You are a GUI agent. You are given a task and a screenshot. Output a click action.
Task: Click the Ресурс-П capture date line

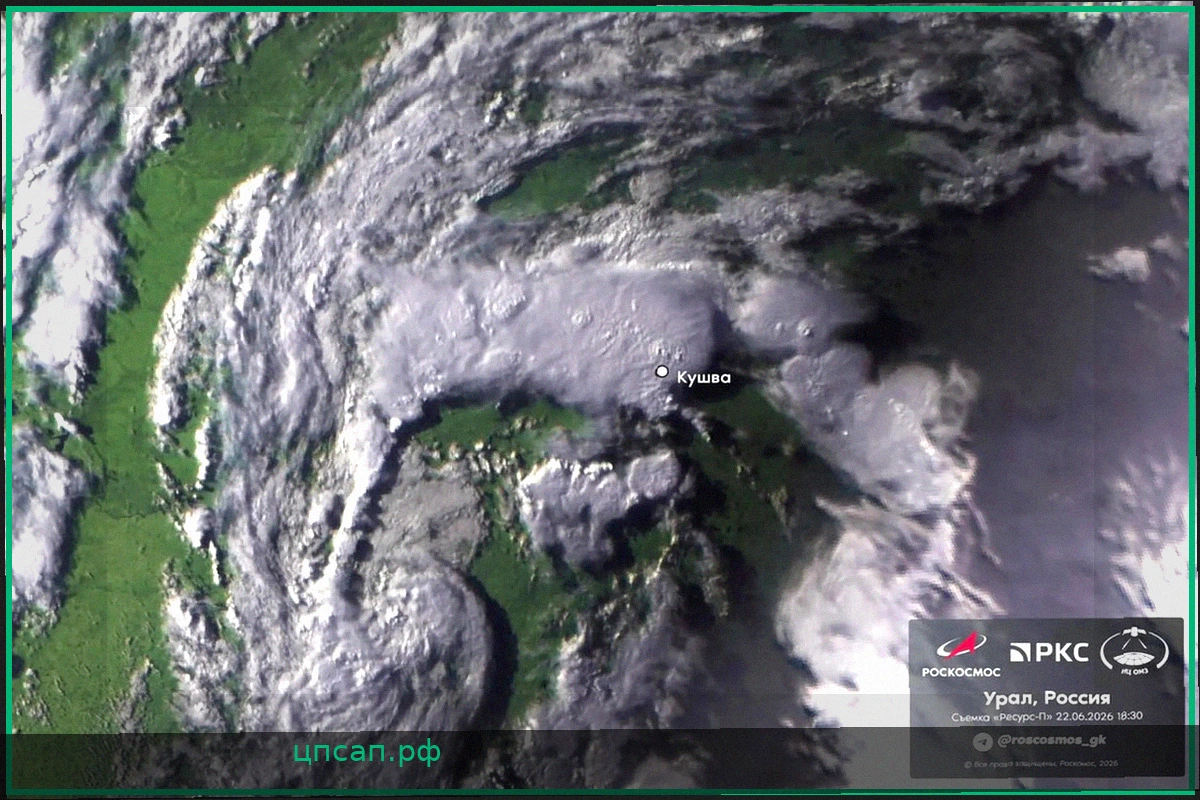1046,716
